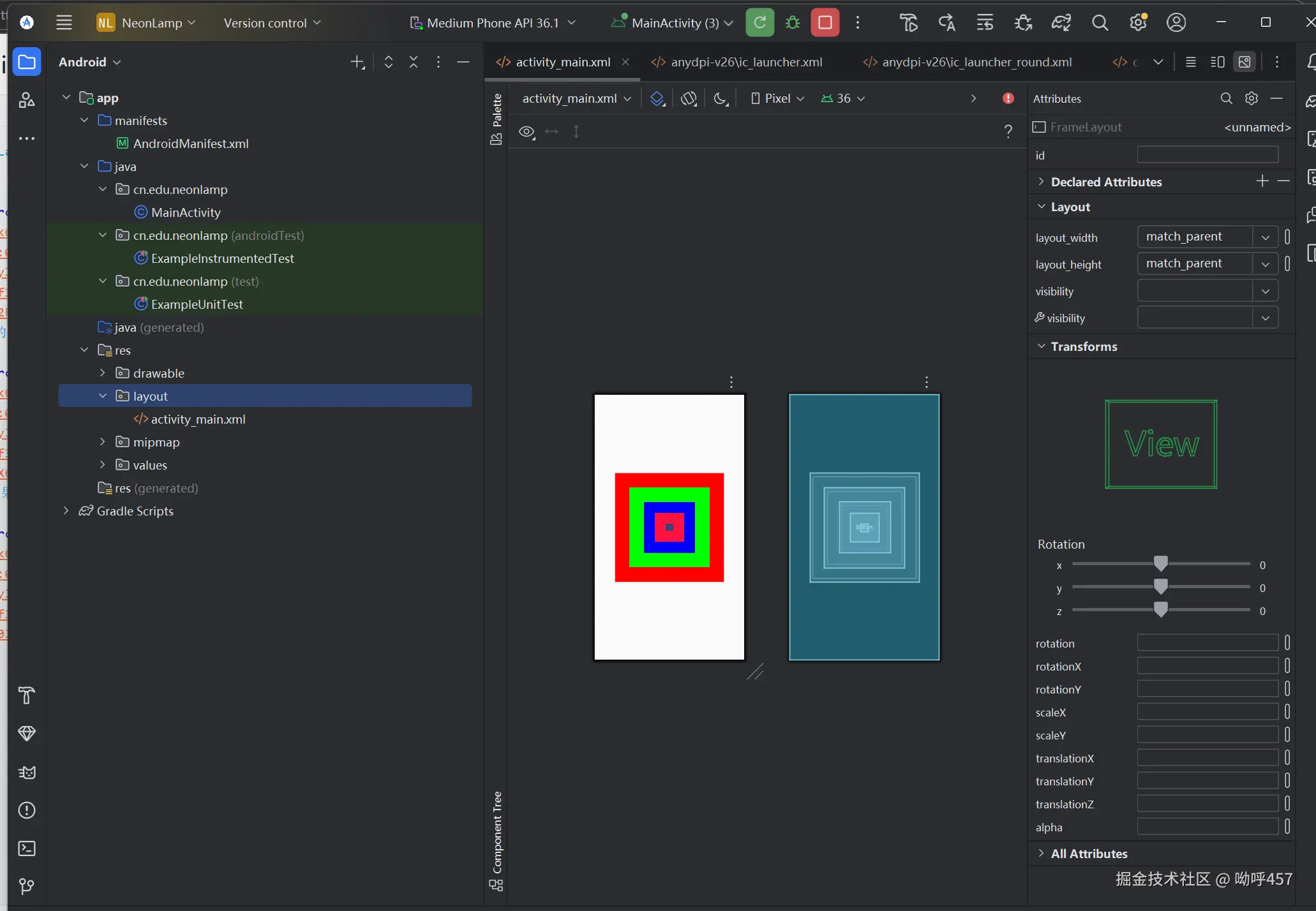The image size is (1316, 911).
Task: Toggle view options eye icon
Action: click(527, 132)
